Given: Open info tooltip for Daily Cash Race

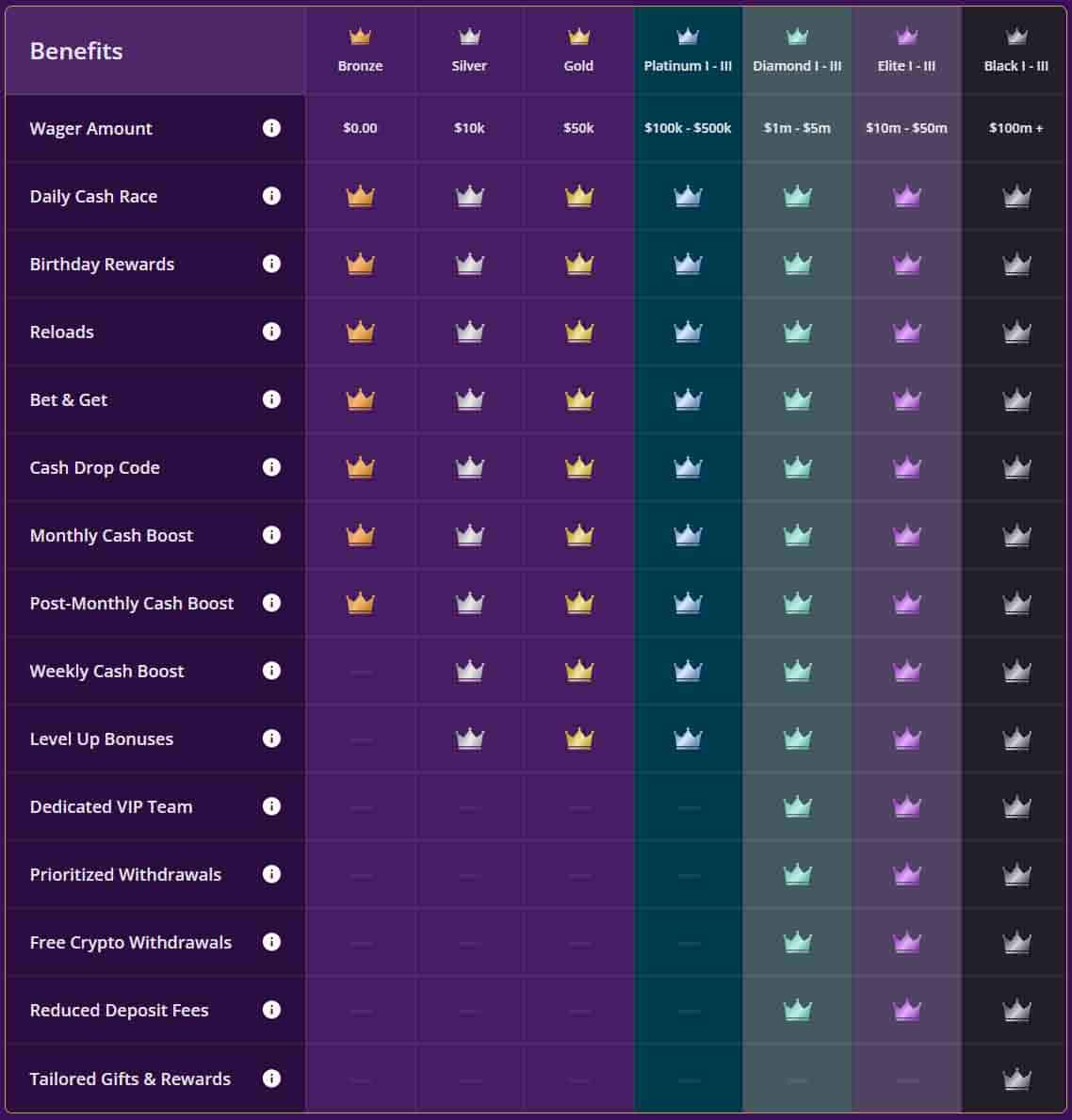Looking at the screenshot, I should pyautogui.click(x=271, y=196).
